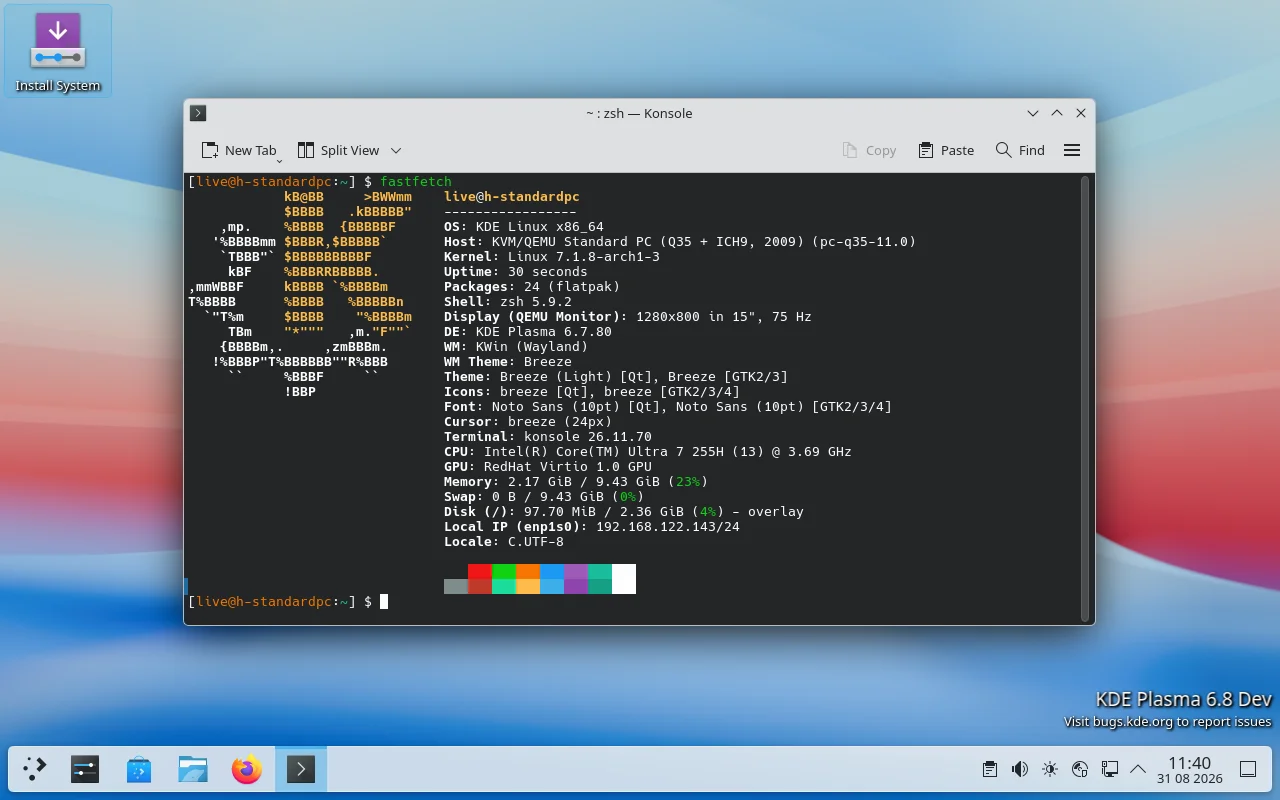Open Dolphin file manager from taskbar
The width and height of the screenshot is (1280, 800).
click(x=193, y=769)
